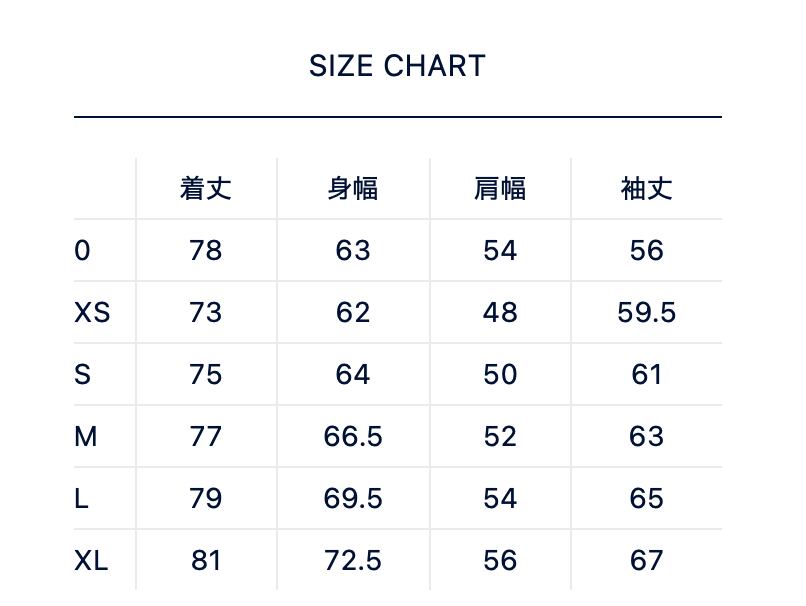The height and width of the screenshot is (606, 806).
Task: Click the 59.5 sleeve length value
Action: (x=646, y=313)
